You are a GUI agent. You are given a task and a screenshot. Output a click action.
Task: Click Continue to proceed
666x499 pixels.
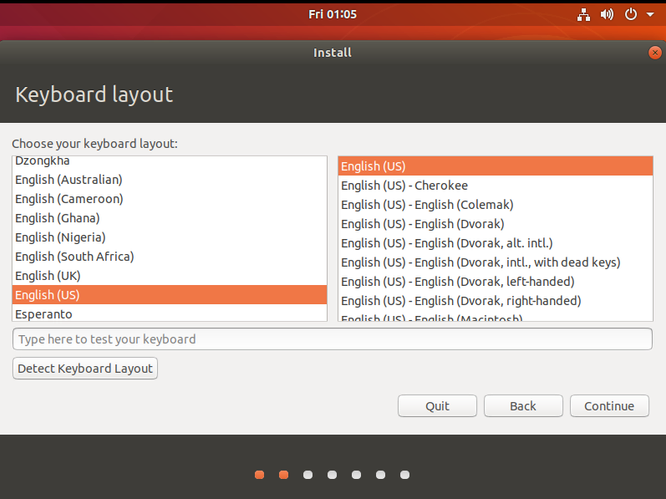click(x=609, y=406)
